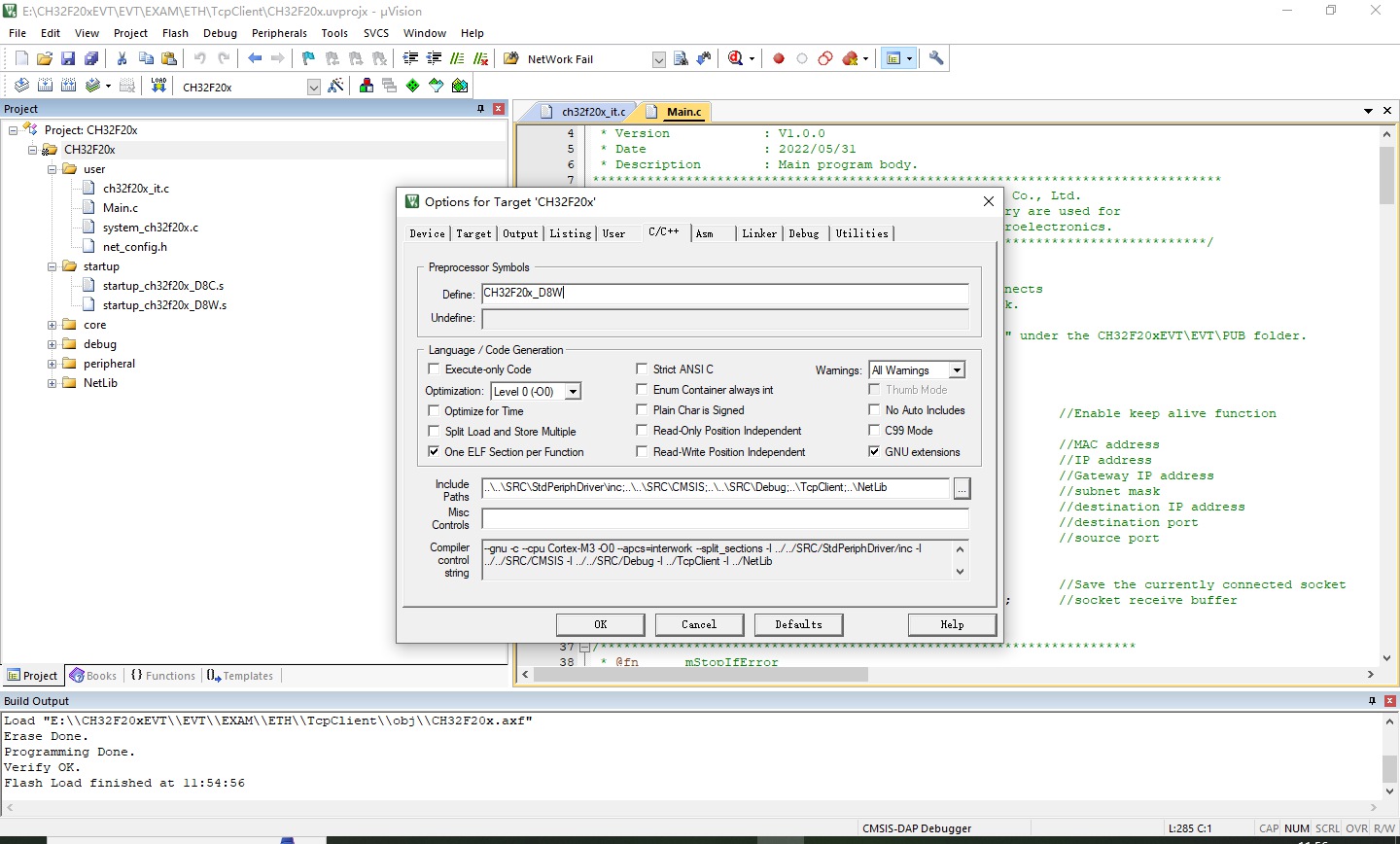The height and width of the screenshot is (844, 1400).
Task: Click the New file toolbar icon
Action: 21,58
